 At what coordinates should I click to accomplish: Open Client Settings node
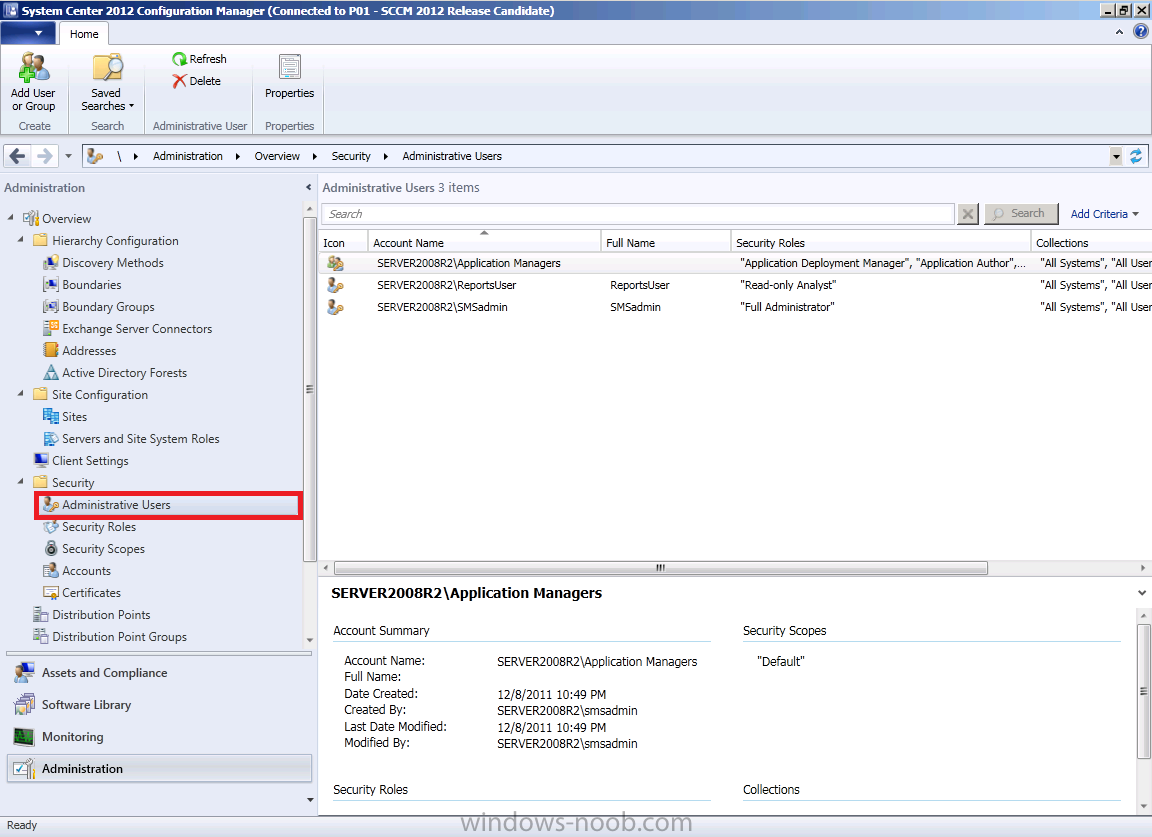click(x=81, y=461)
